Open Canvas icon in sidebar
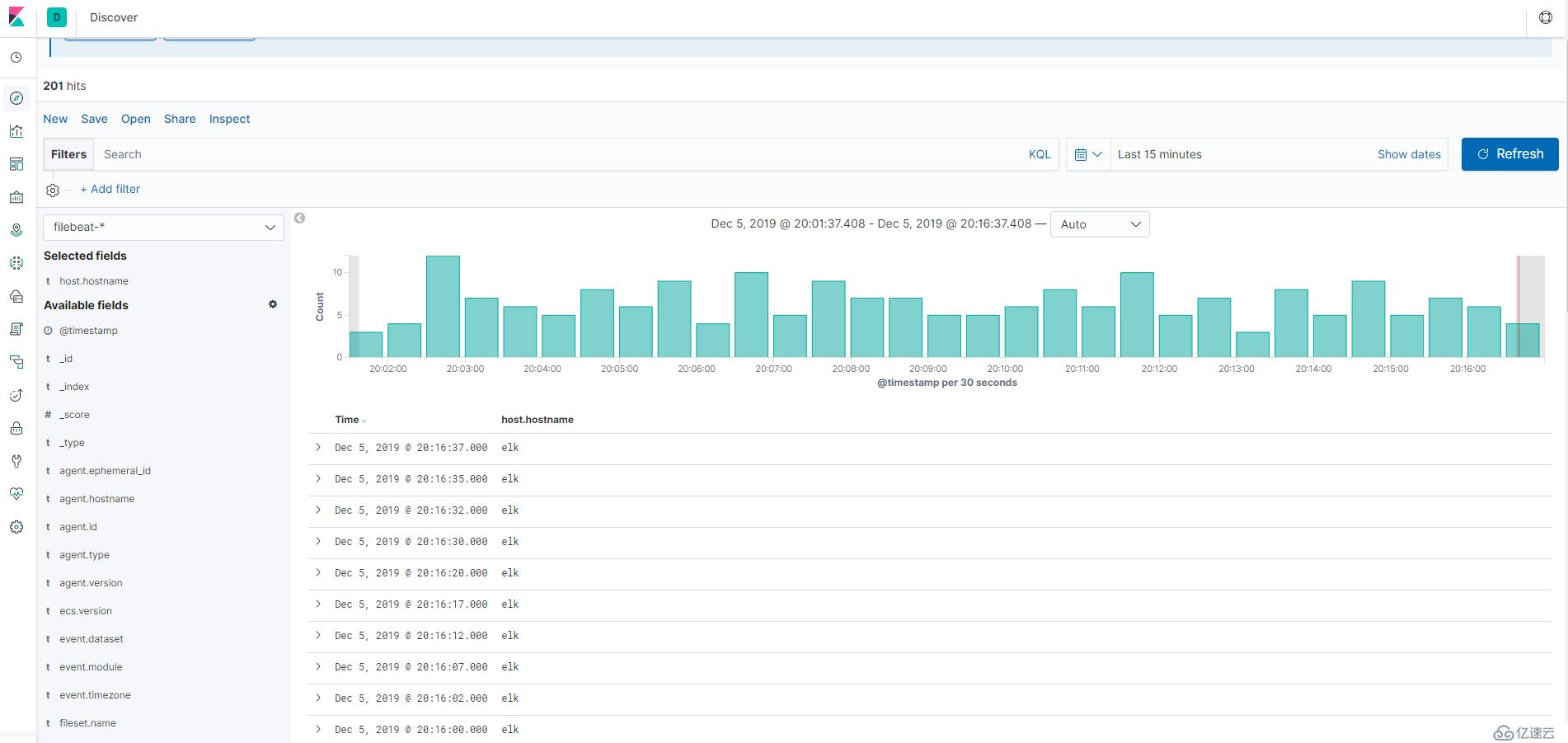The image size is (1568, 743). (x=16, y=197)
